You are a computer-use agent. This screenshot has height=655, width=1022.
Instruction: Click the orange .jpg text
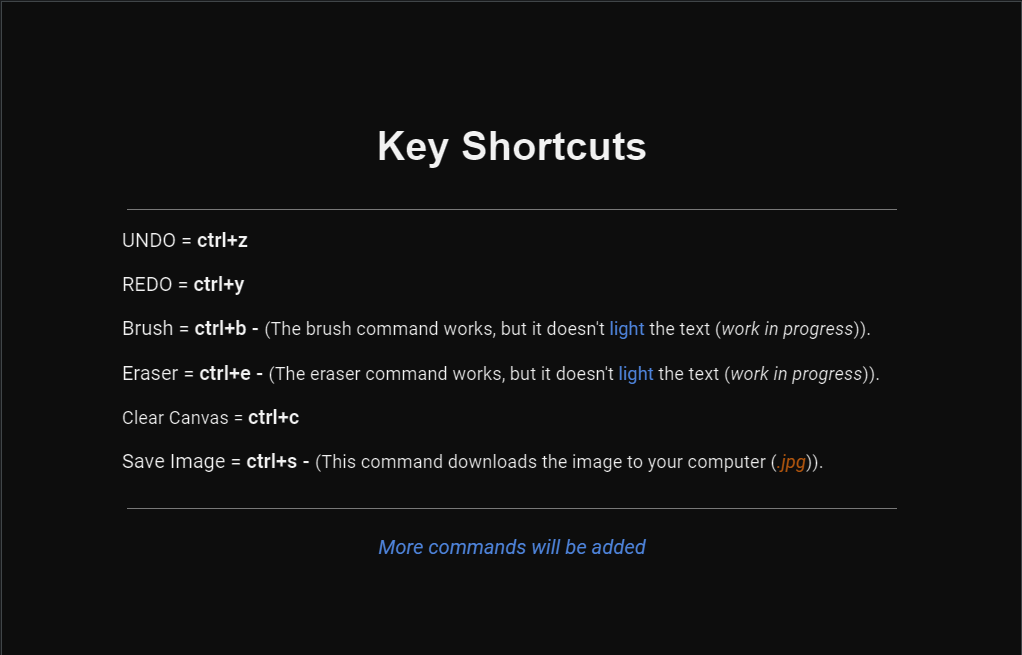791,462
